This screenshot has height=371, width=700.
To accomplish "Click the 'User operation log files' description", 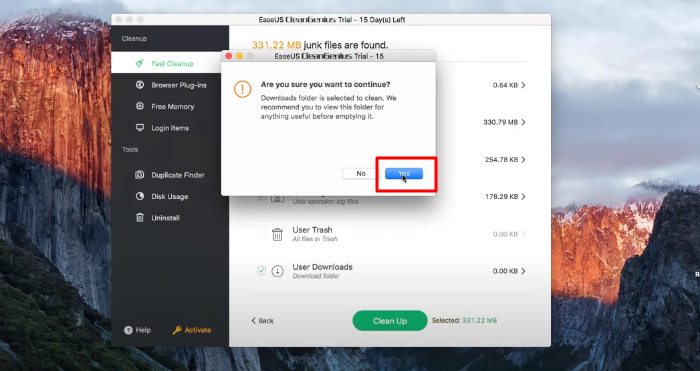I will point(325,202).
